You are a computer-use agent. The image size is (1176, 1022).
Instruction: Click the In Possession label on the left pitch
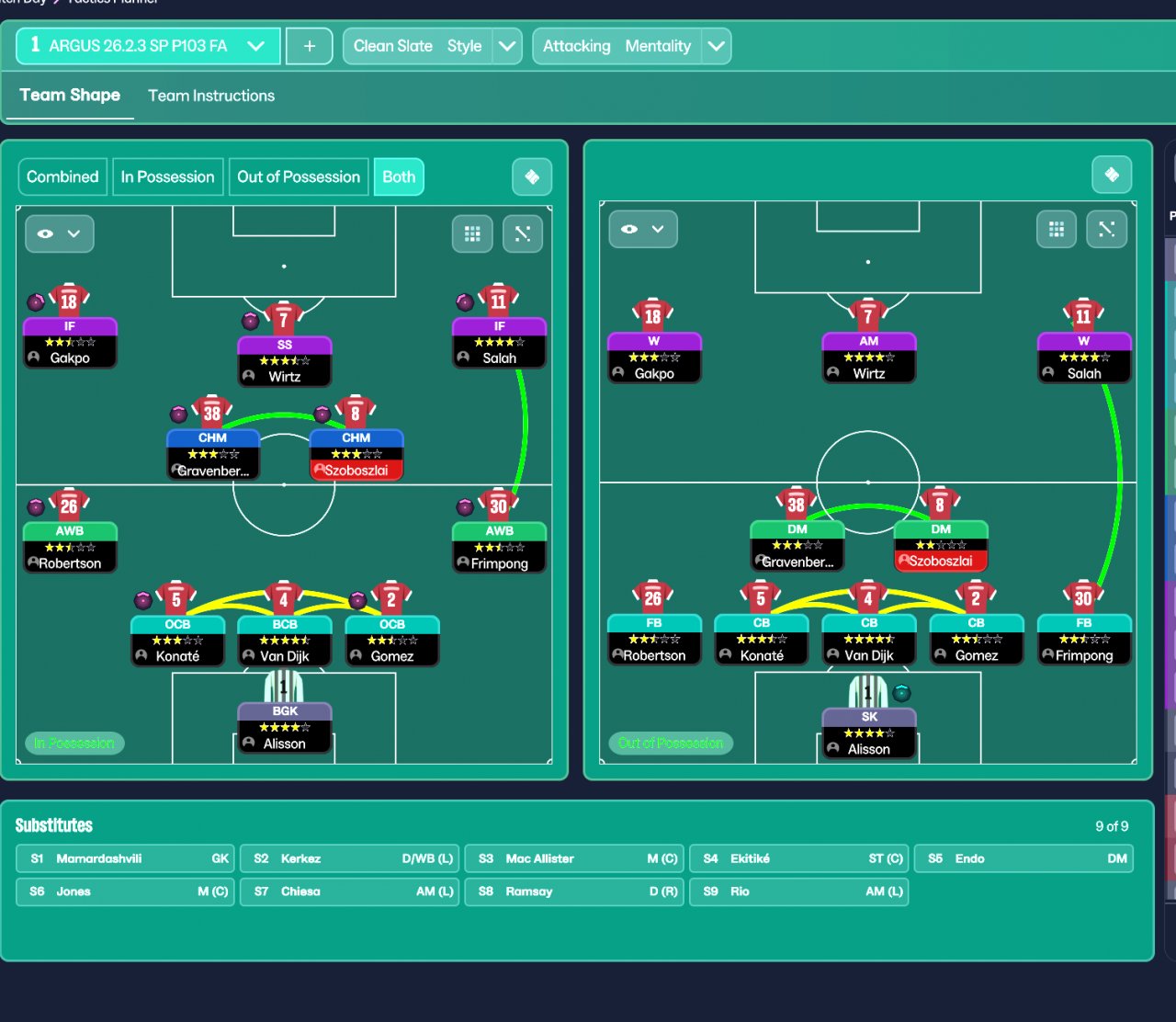(74, 743)
